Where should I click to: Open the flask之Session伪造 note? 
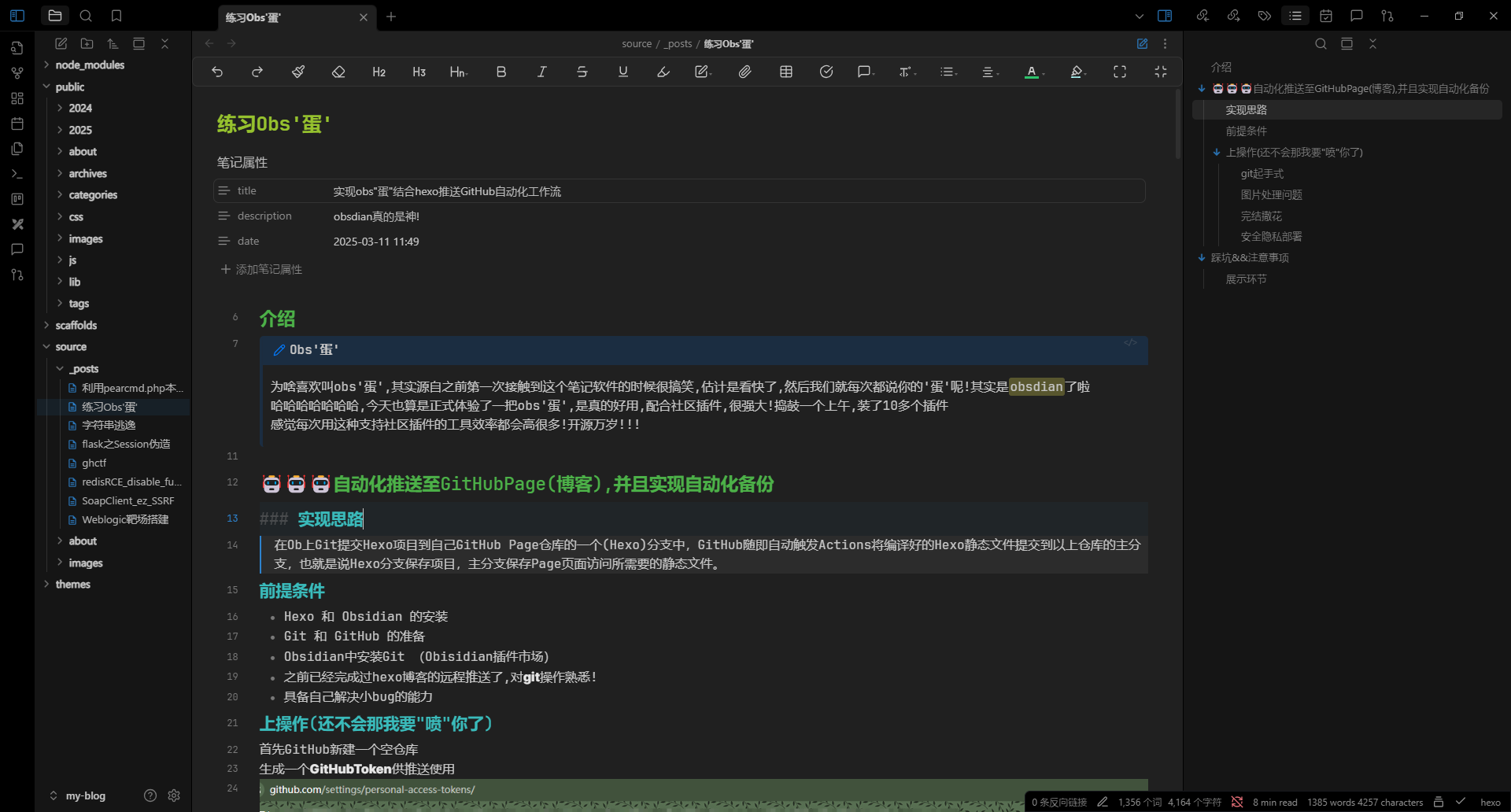[126, 444]
